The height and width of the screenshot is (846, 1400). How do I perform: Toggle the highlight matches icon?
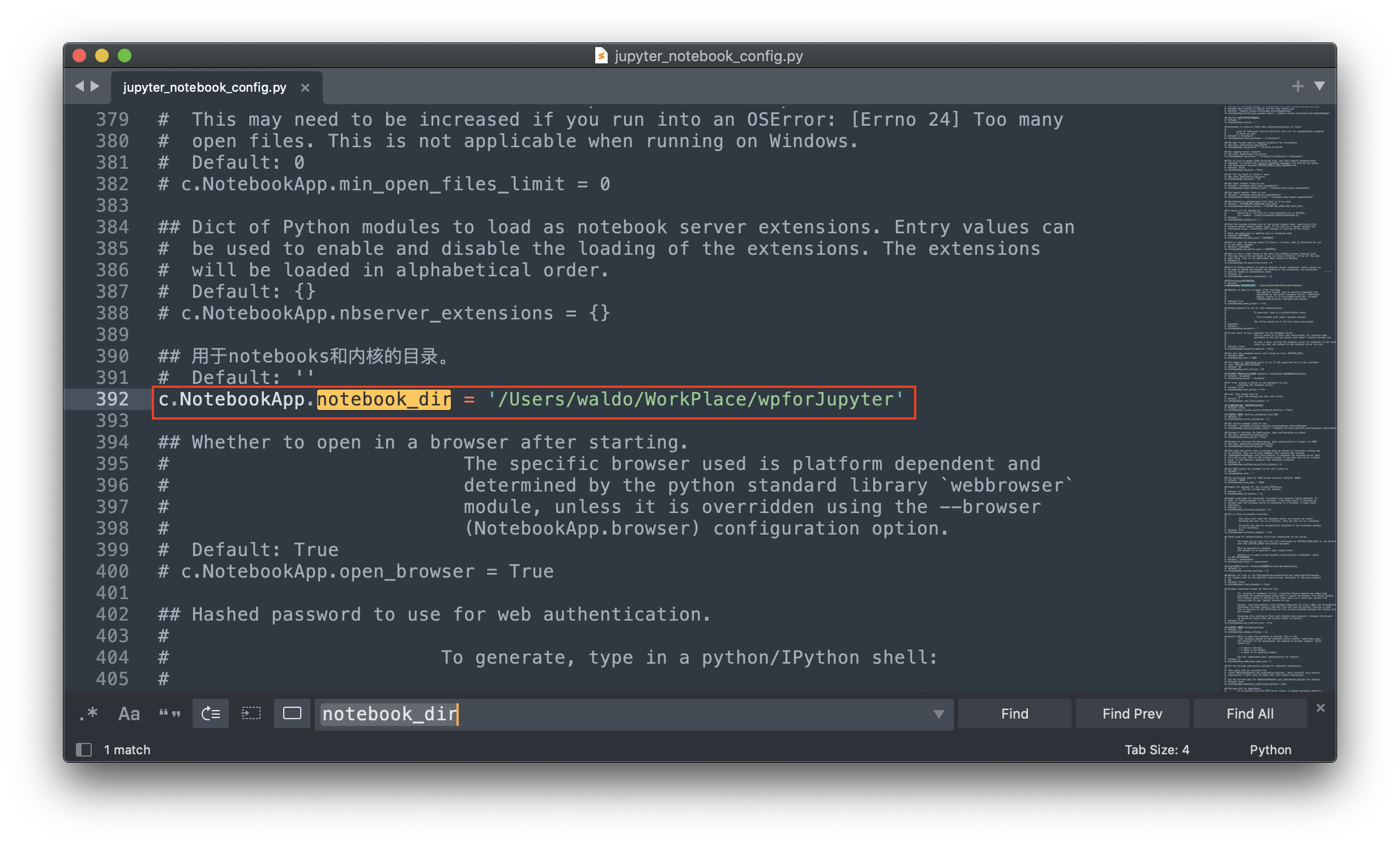(292, 713)
